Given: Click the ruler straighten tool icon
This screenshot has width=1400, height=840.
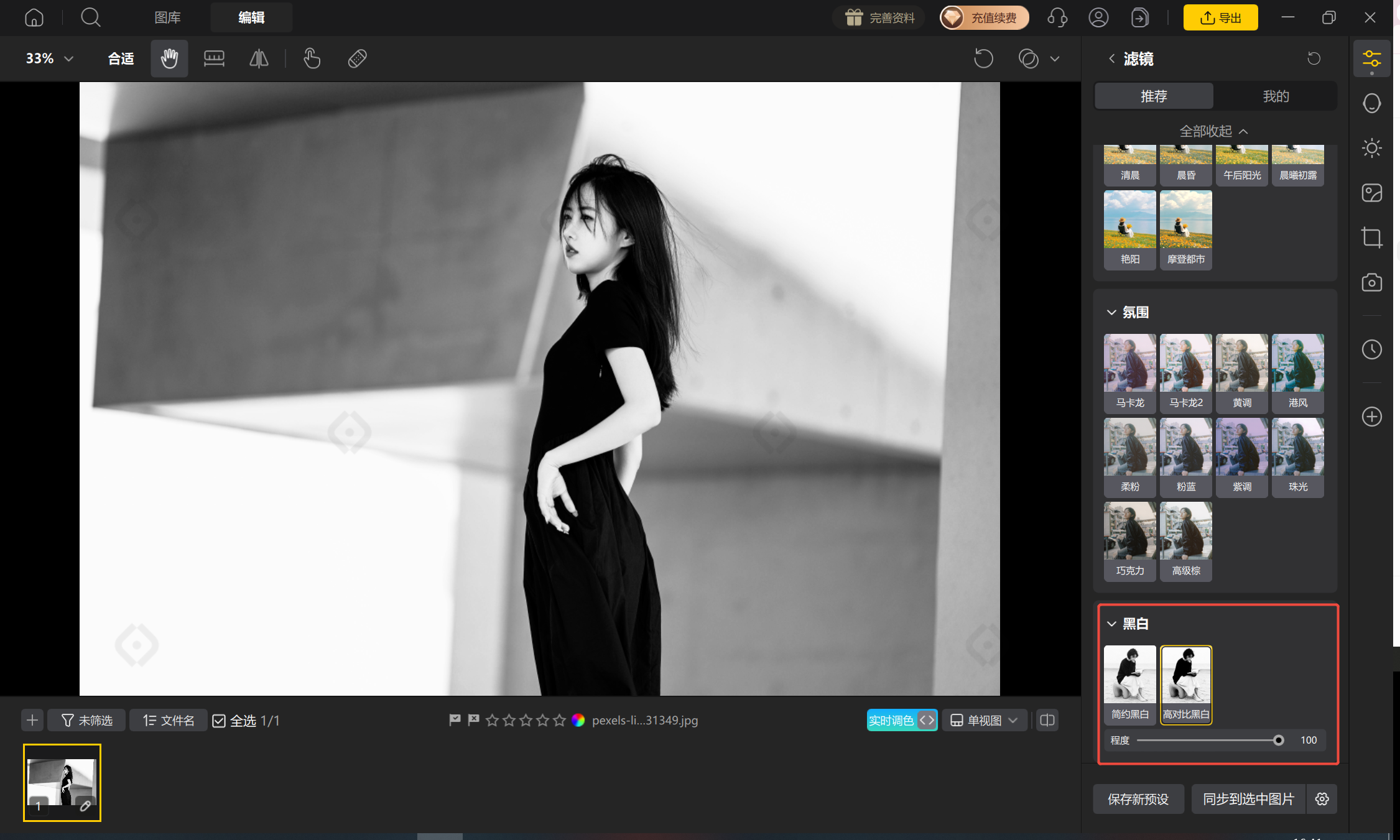Looking at the screenshot, I should [x=214, y=58].
